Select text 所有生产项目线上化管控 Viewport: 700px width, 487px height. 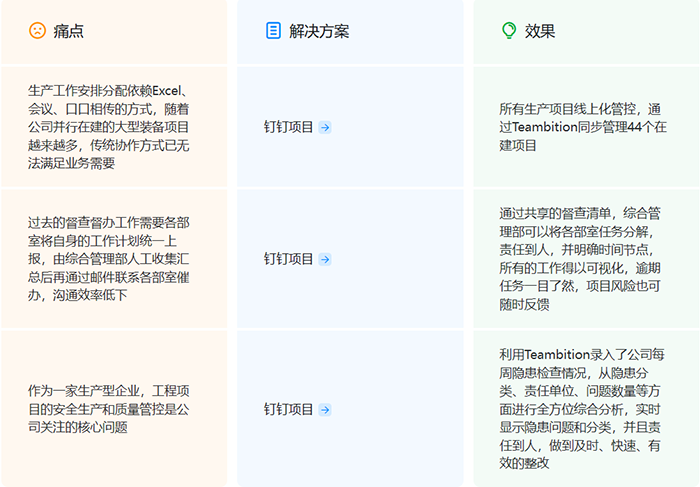pyautogui.click(x=567, y=109)
